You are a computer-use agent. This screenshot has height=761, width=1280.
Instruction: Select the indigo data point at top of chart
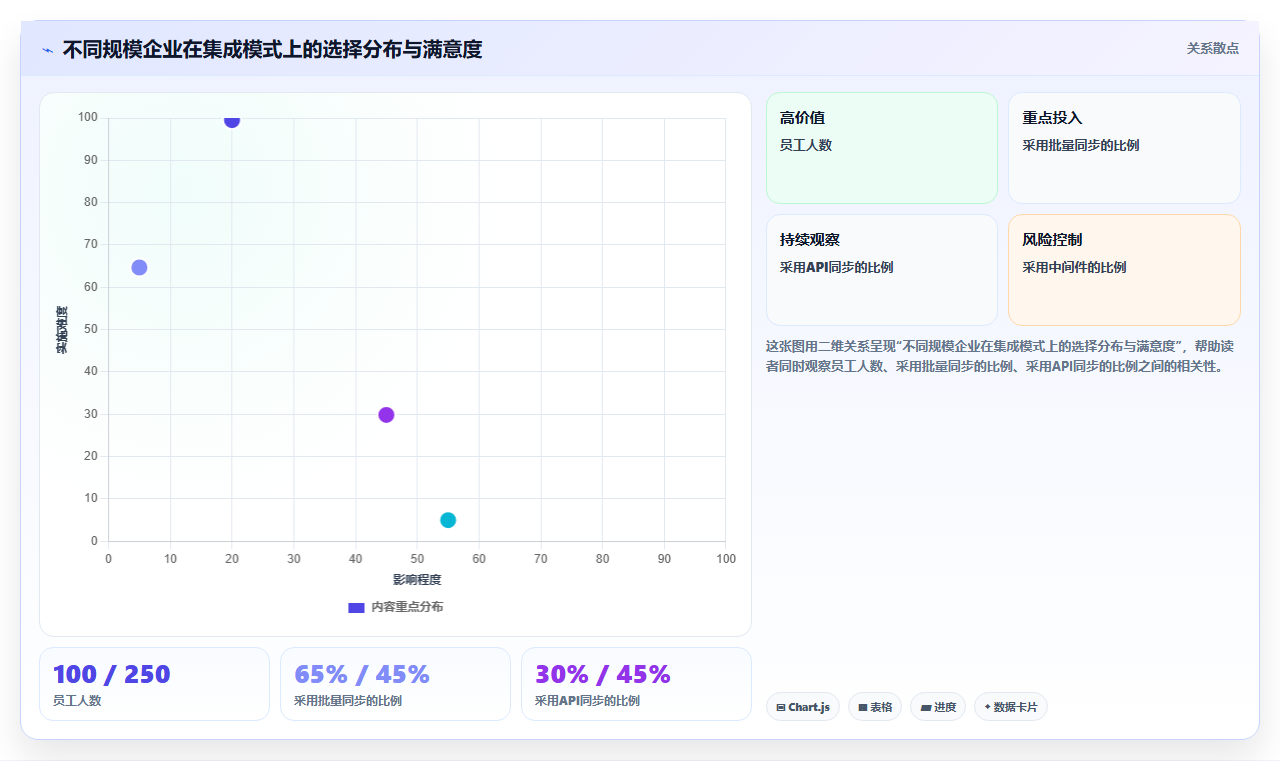click(x=232, y=120)
